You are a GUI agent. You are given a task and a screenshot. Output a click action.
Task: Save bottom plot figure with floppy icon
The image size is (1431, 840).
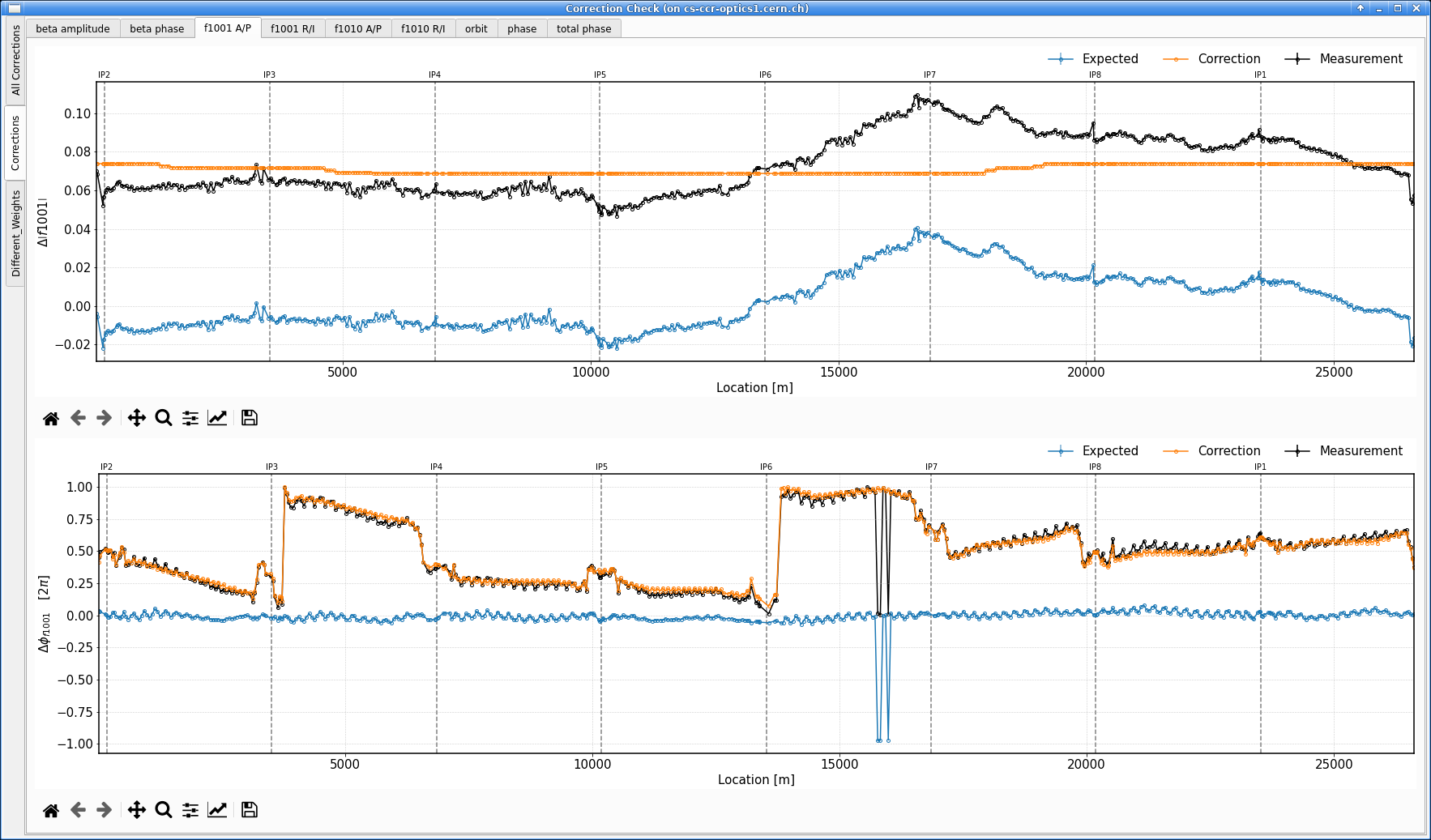pos(250,810)
